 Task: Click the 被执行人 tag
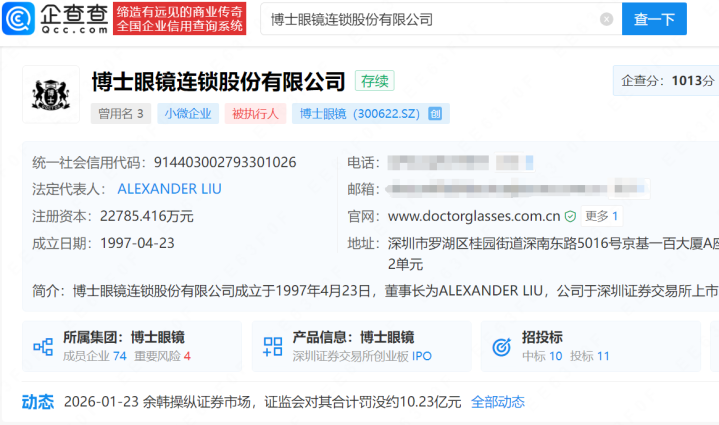(x=255, y=113)
